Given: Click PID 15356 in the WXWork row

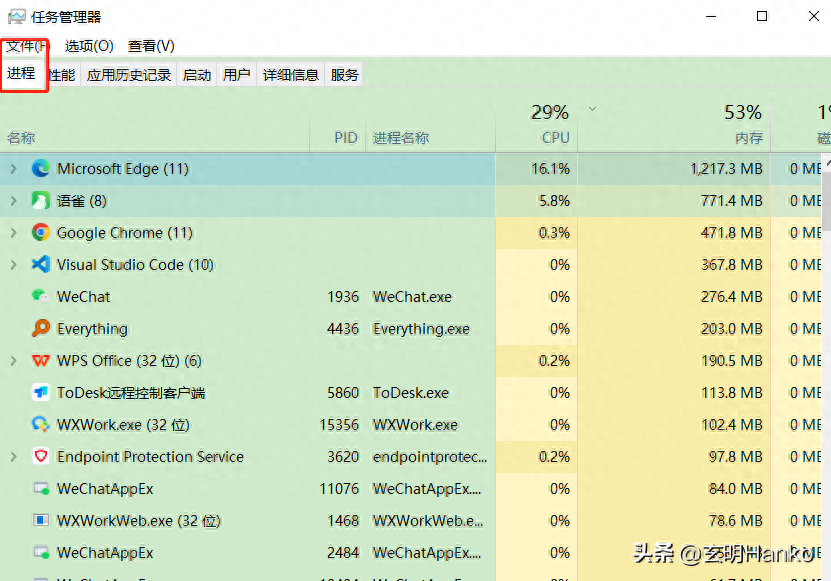Looking at the screenshot, I should tap(339, 425).
